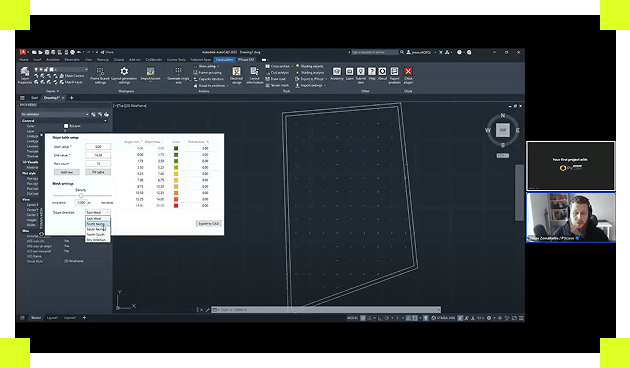Viewport: 630px width, 368px height.
Task: Click Make Current layer button
Action: click(x=72, y=76)
